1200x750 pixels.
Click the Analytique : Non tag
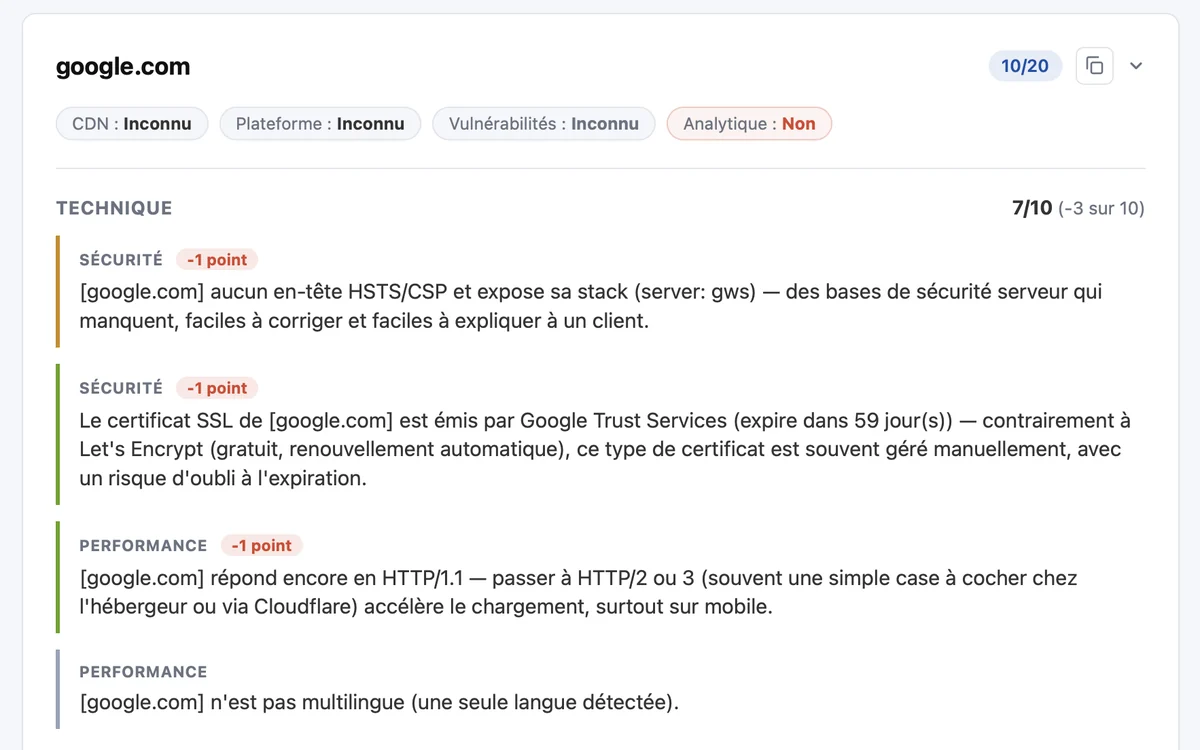click(749, 124)
